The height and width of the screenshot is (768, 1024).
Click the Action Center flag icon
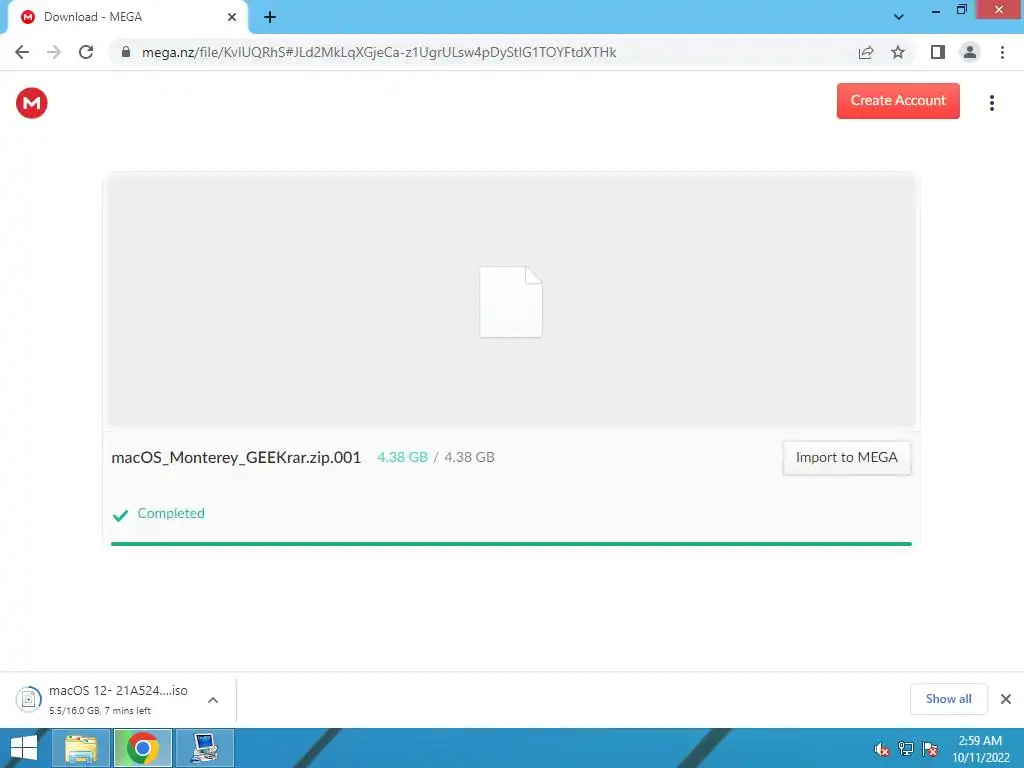(x=930, y=749)
